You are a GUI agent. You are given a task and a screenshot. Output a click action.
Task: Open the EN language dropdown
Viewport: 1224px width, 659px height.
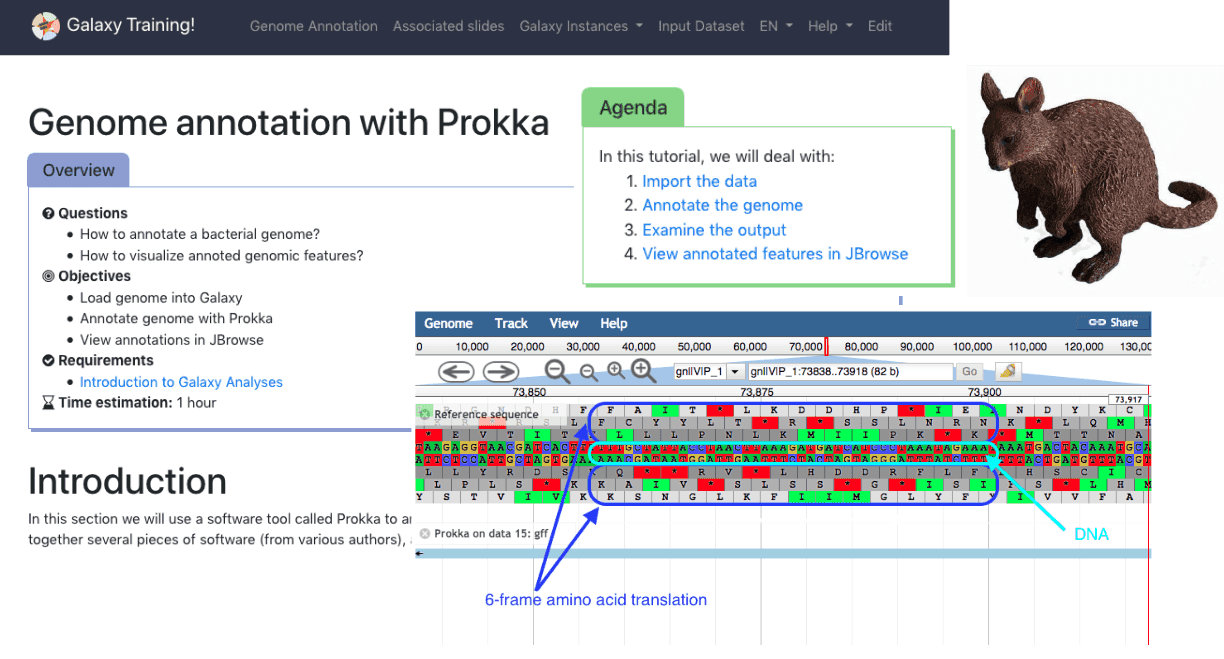tap(776, 26)
